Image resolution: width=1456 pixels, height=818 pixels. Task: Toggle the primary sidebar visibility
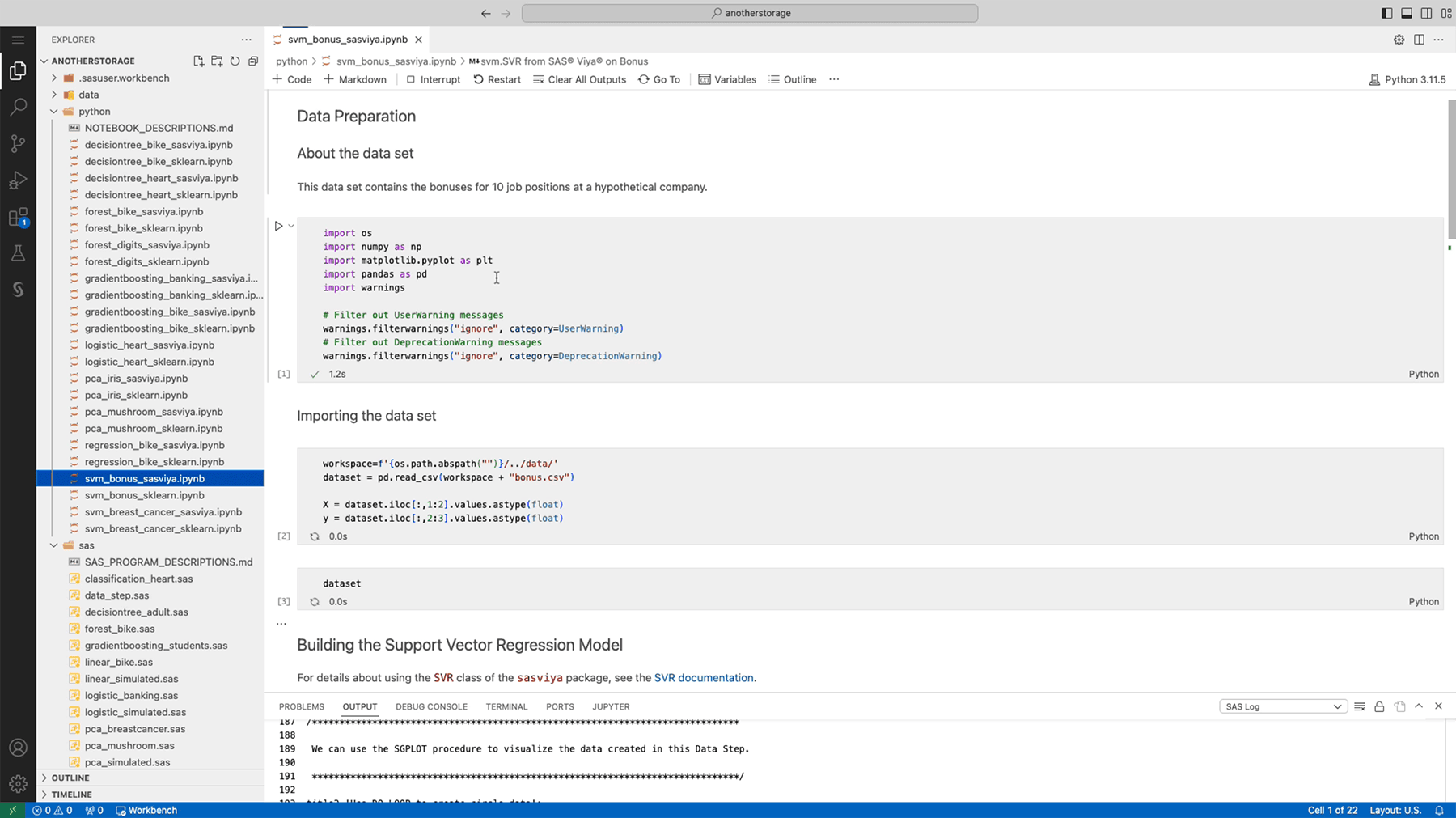tap(1385, 13)
